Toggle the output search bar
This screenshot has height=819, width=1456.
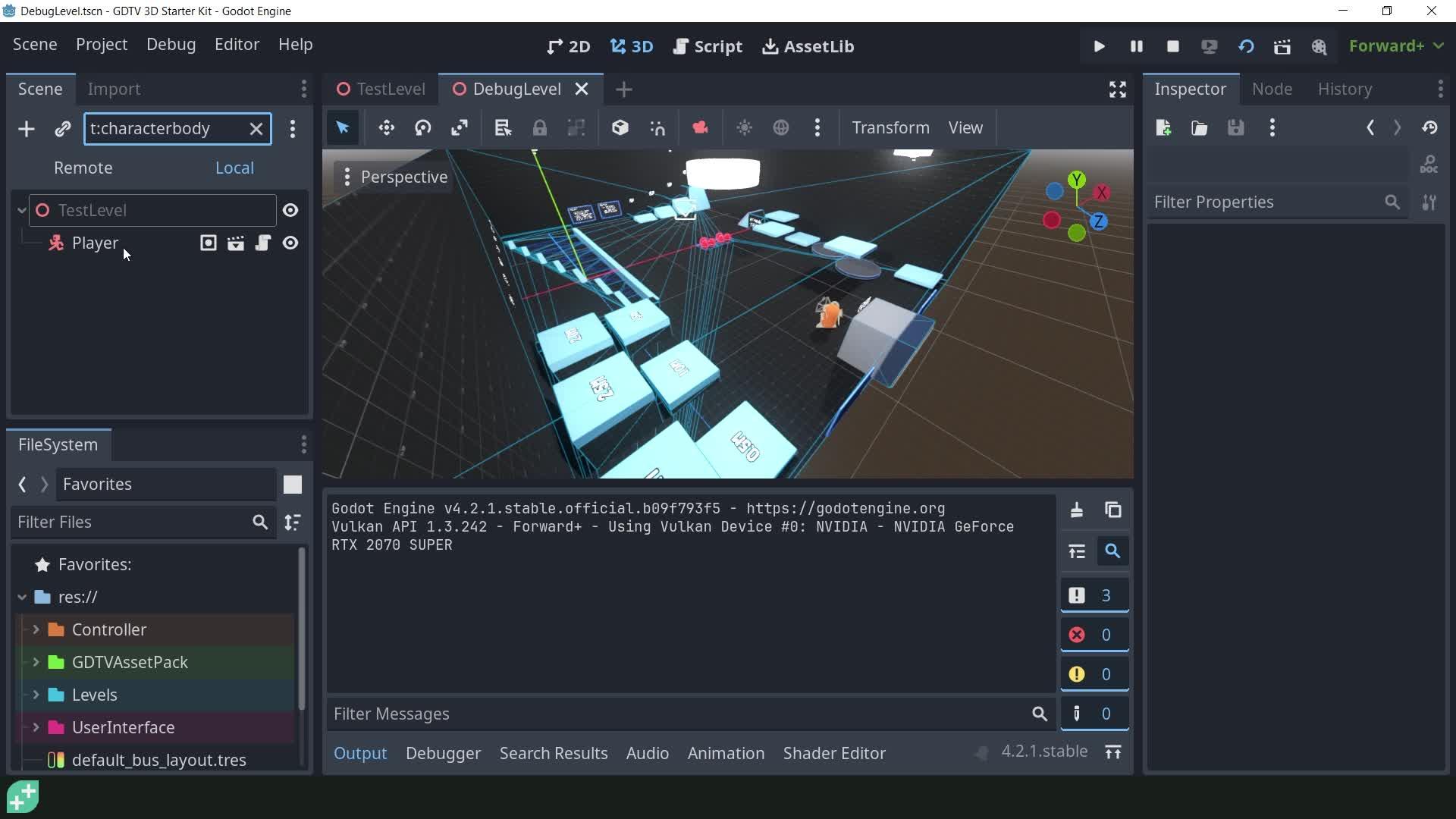tap(1113, 551)
